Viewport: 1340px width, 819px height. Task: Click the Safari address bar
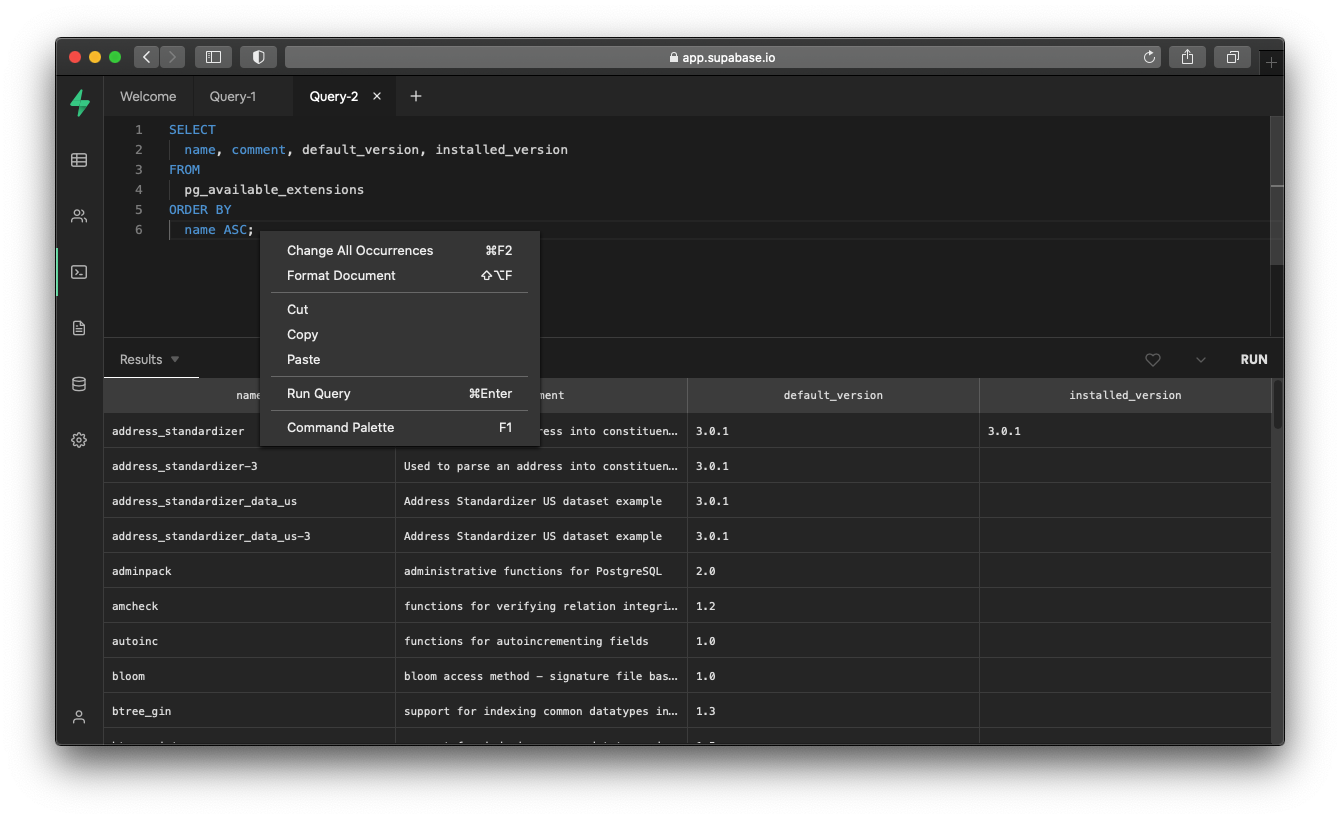click(720, 57)
